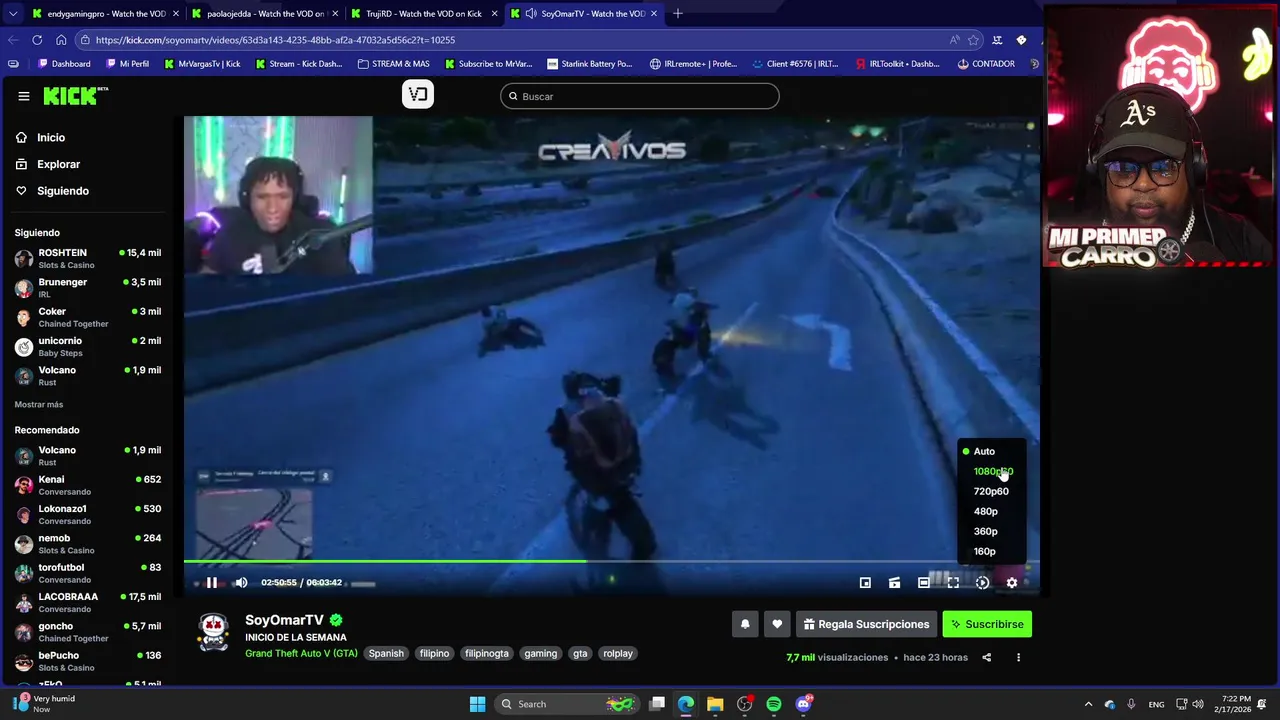Create a clip with the clapperboard icon
This screenshot has height=720, width=1280.
pyautogui.click(x=895, y=583)
